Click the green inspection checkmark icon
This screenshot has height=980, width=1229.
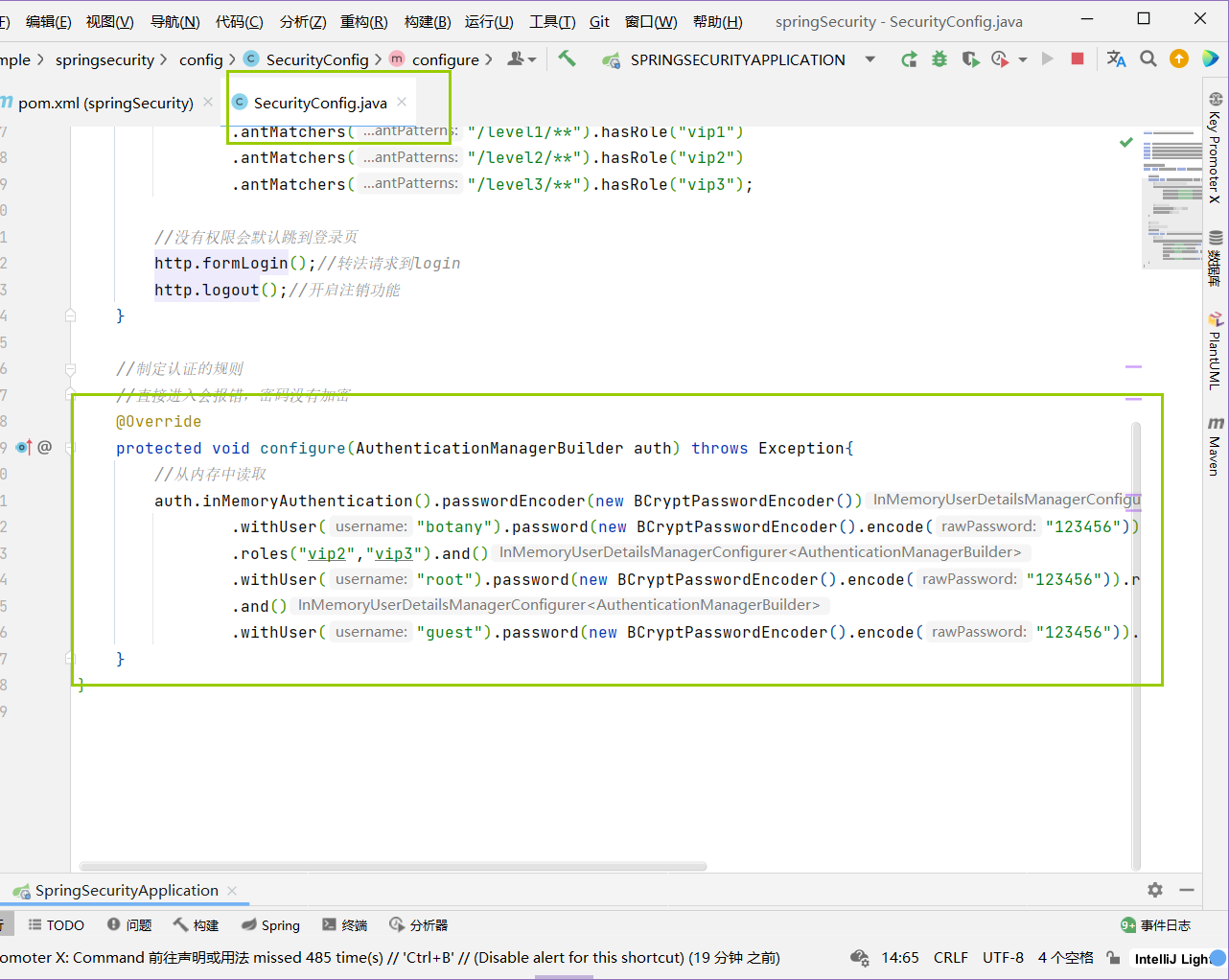pos(1126,142)
